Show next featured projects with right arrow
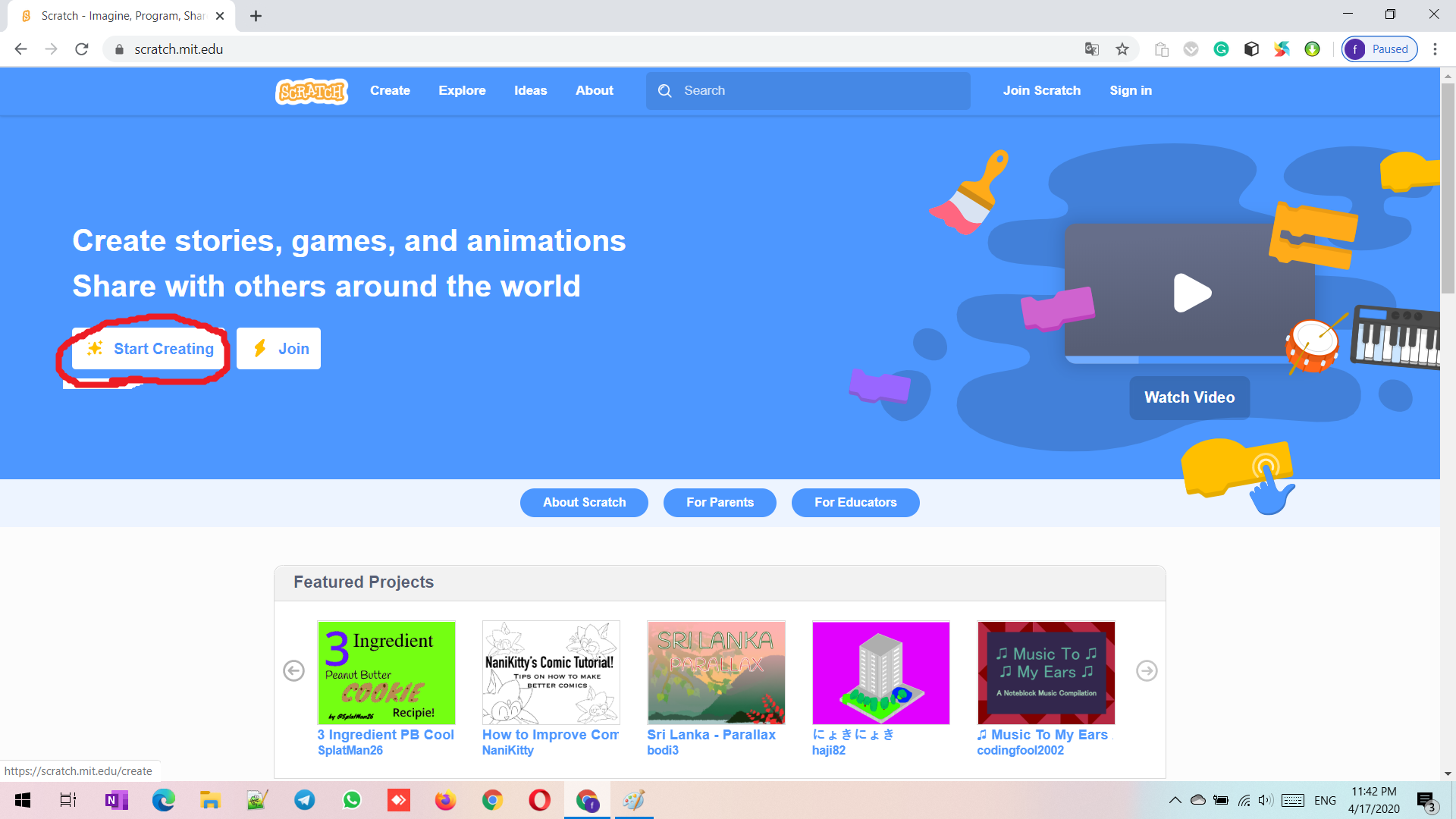 click(x=1147, y=671)
